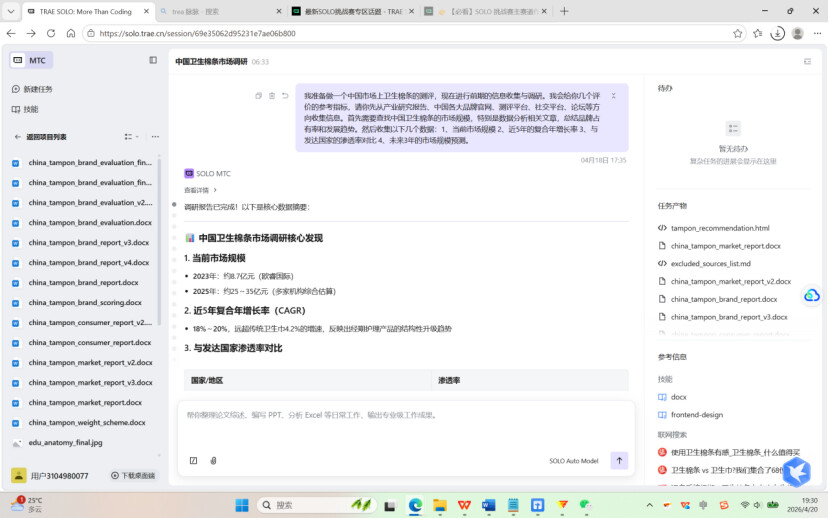The height and width of the screenshot is (518, 829).
Task: Open the browser downloads icon
Action: (x=777, y=33)
